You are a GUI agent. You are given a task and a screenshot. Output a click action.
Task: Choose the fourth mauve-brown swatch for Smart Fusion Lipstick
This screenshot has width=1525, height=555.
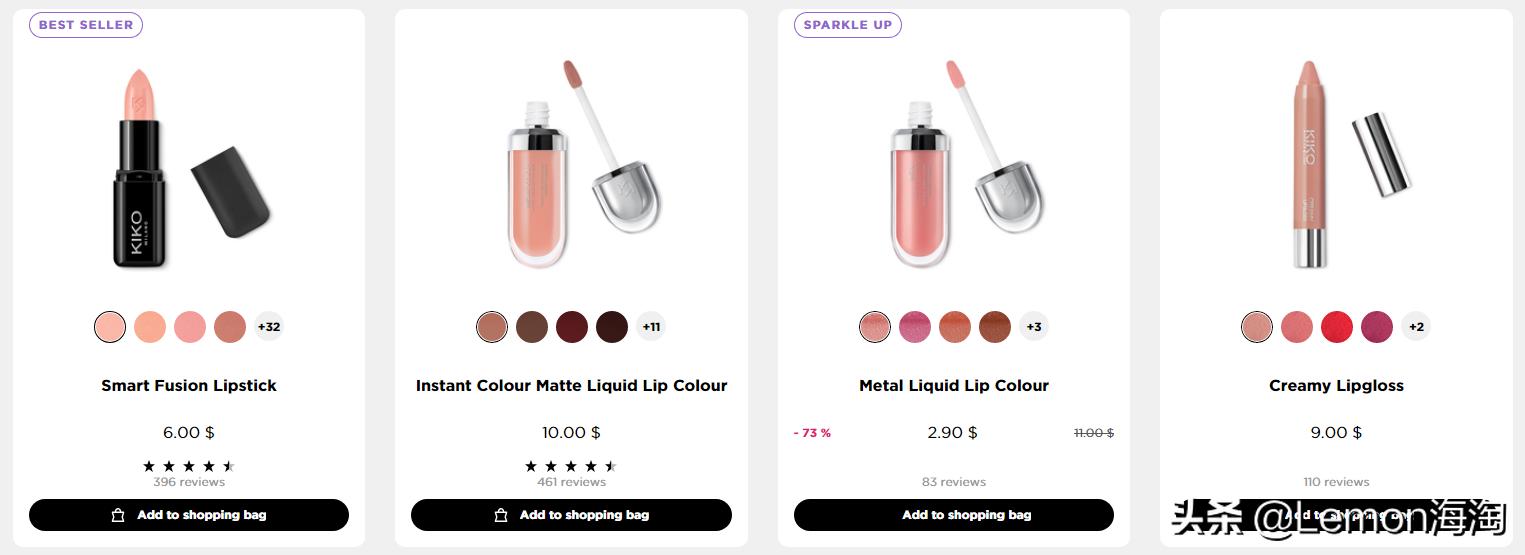click(230, 327)
